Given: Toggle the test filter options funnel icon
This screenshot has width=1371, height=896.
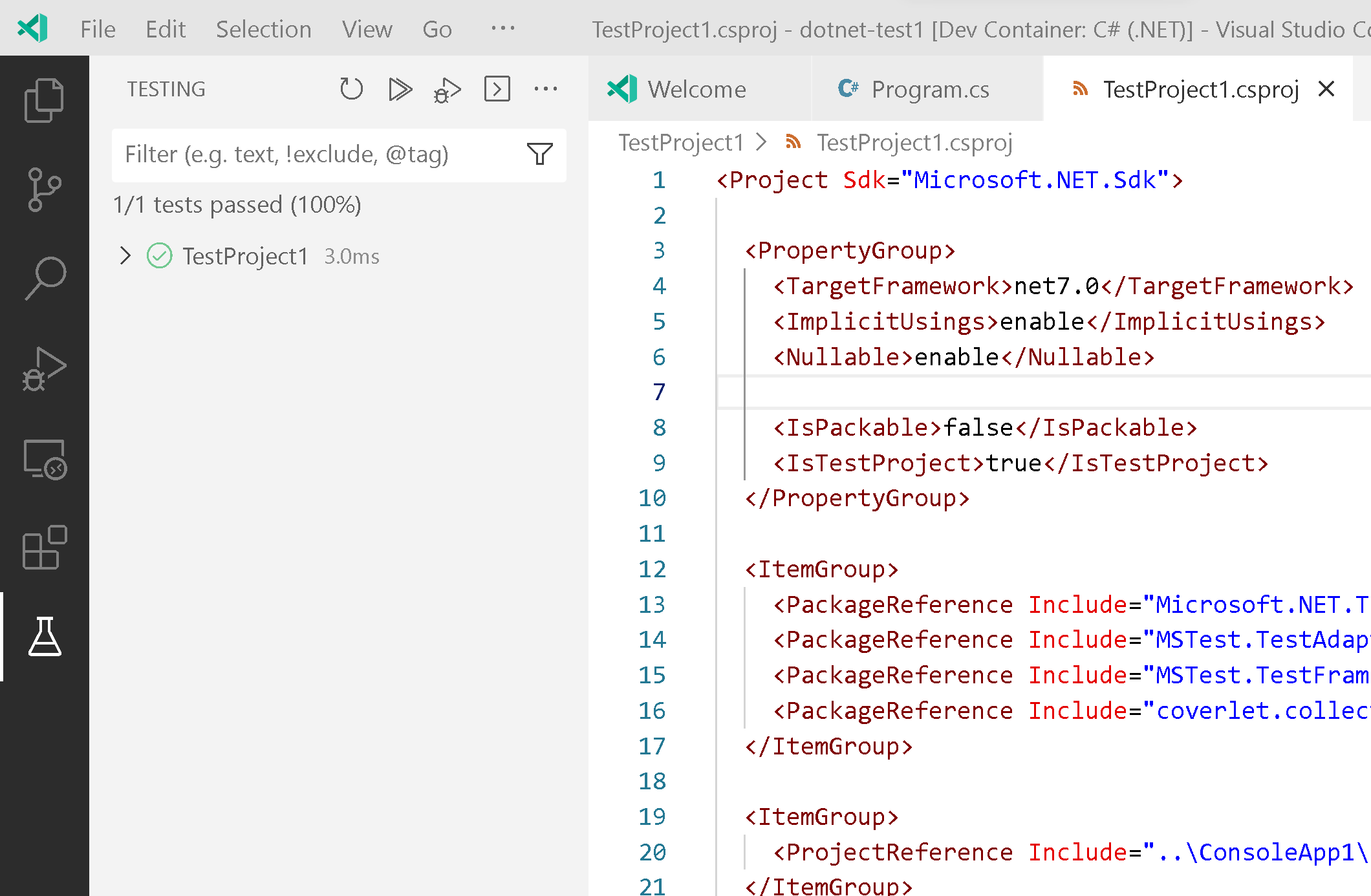Looking at the screenshot, I should point(540,155).
